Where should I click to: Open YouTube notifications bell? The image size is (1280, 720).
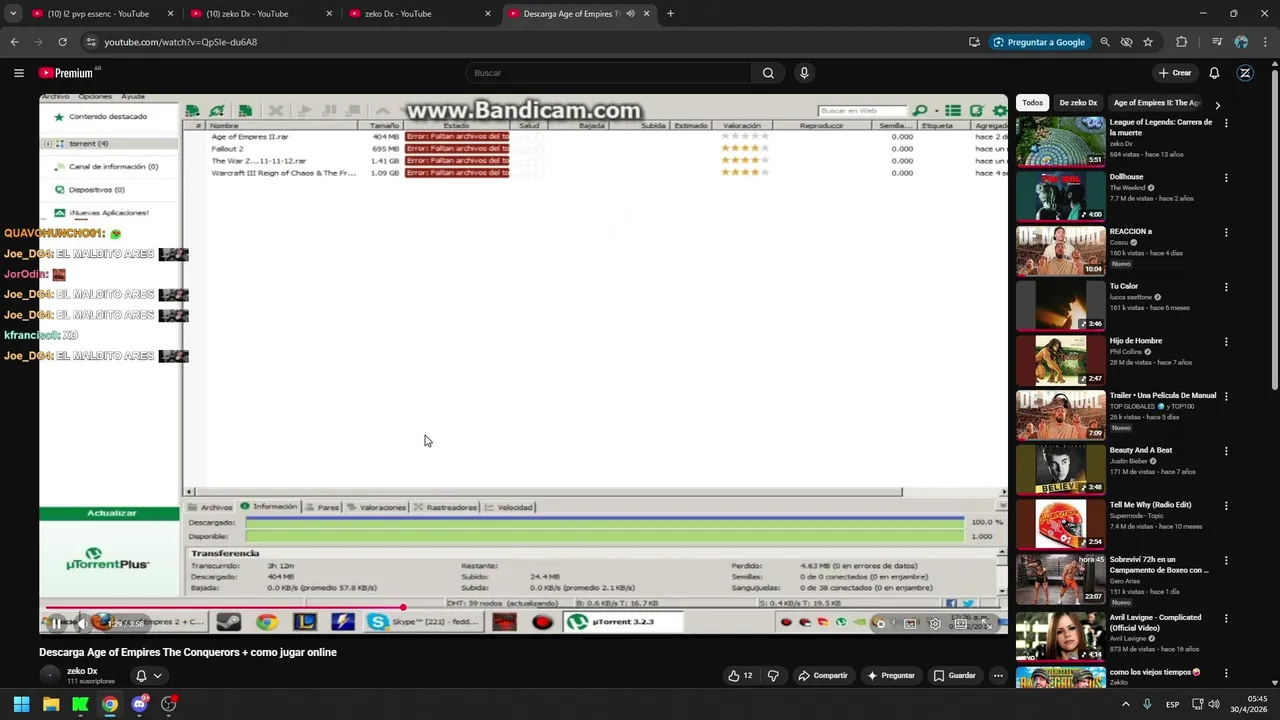pos(1214,73)
